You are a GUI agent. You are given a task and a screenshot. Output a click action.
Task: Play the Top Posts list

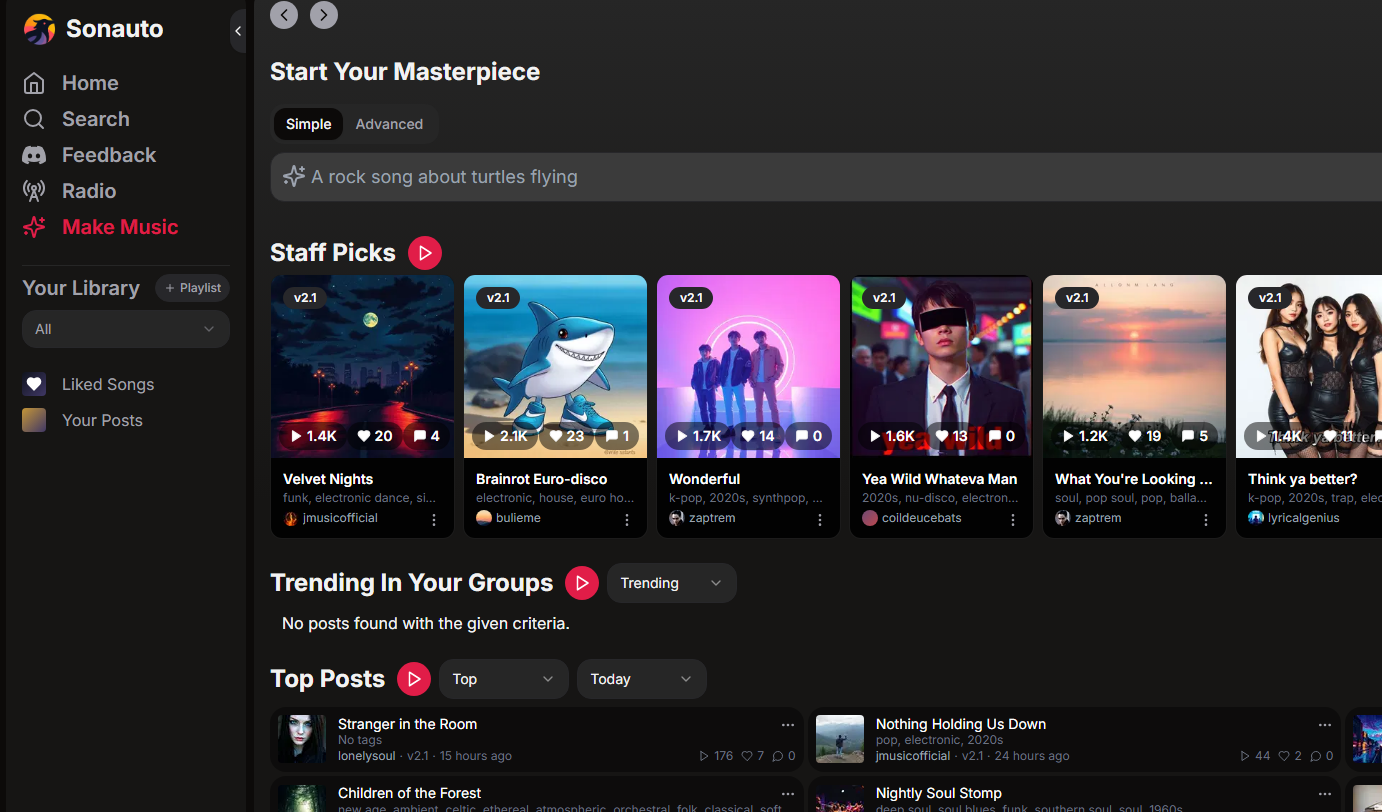(x=414, y=679)
